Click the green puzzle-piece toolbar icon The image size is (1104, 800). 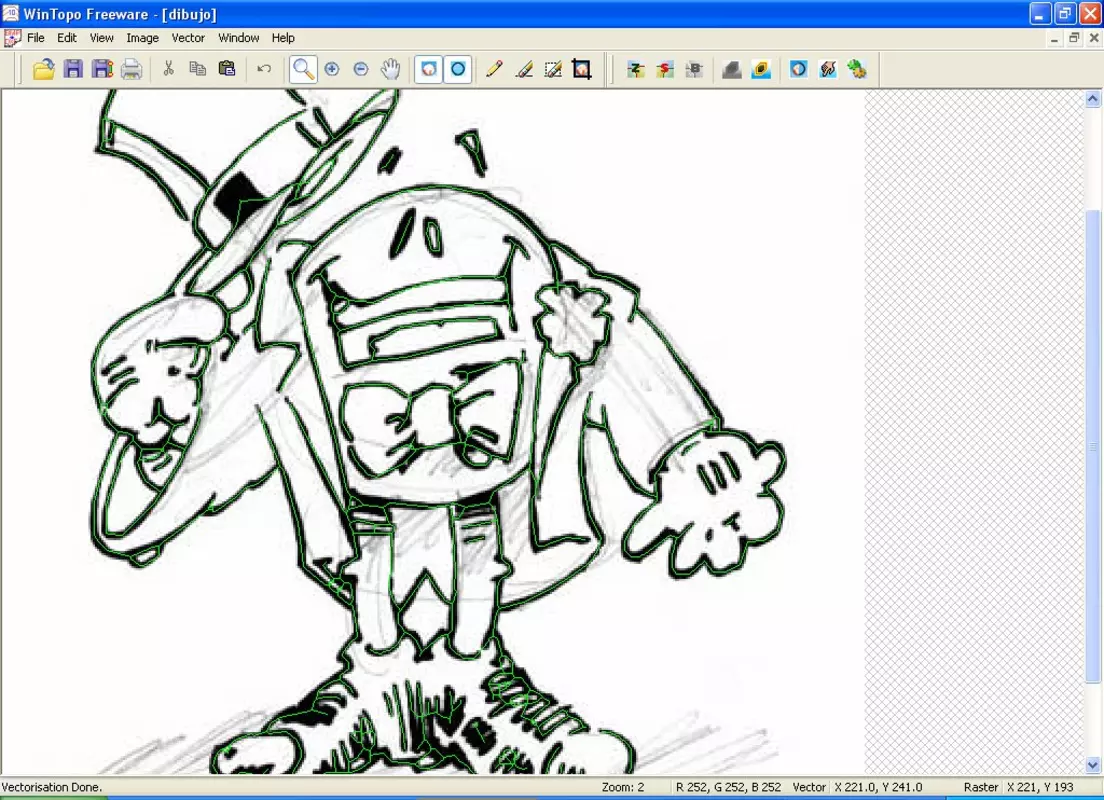tap(857, 69)
